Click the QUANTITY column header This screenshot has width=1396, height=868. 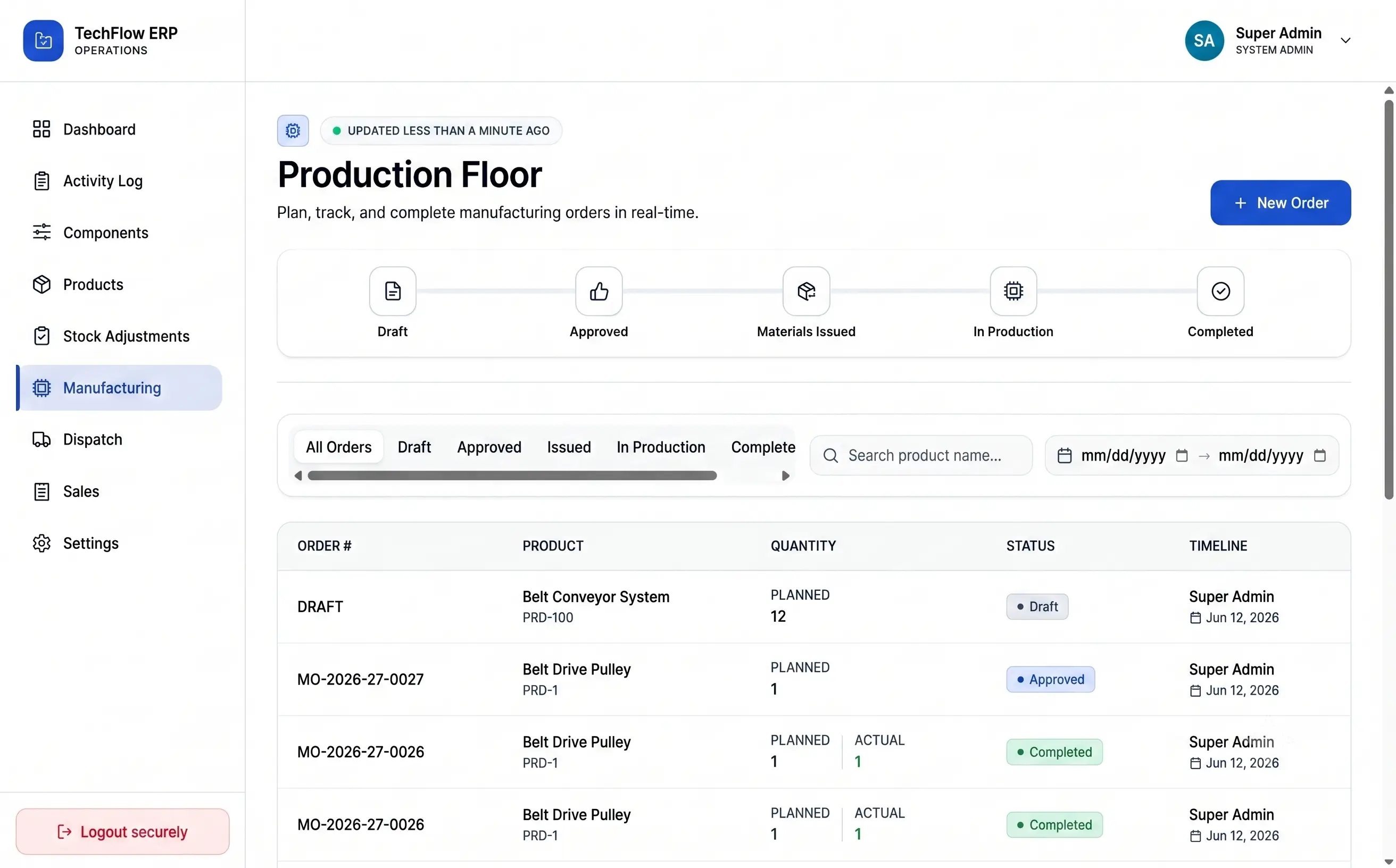(803, 546)
